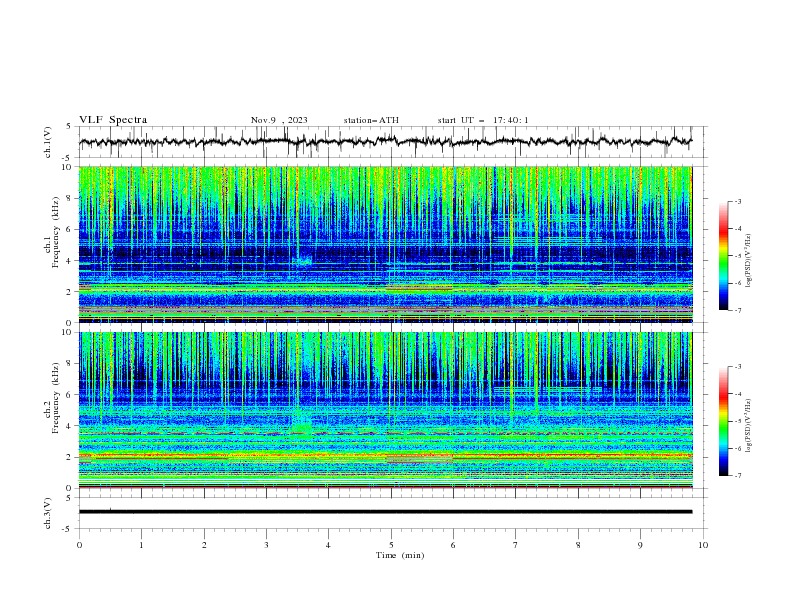The image size is (792, 612).
Task: Select the date text "Nov.9 , 2023"
Action: click(279, 120)
